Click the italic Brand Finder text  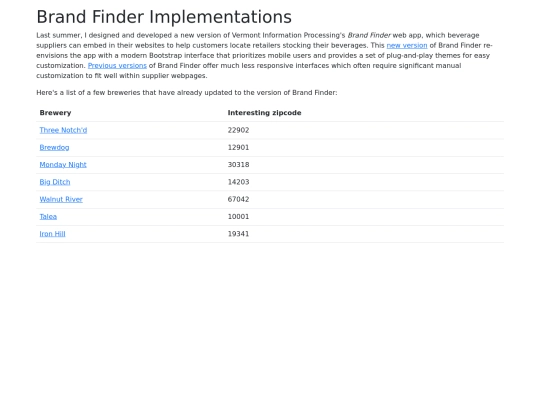click(x=369, y=35)
